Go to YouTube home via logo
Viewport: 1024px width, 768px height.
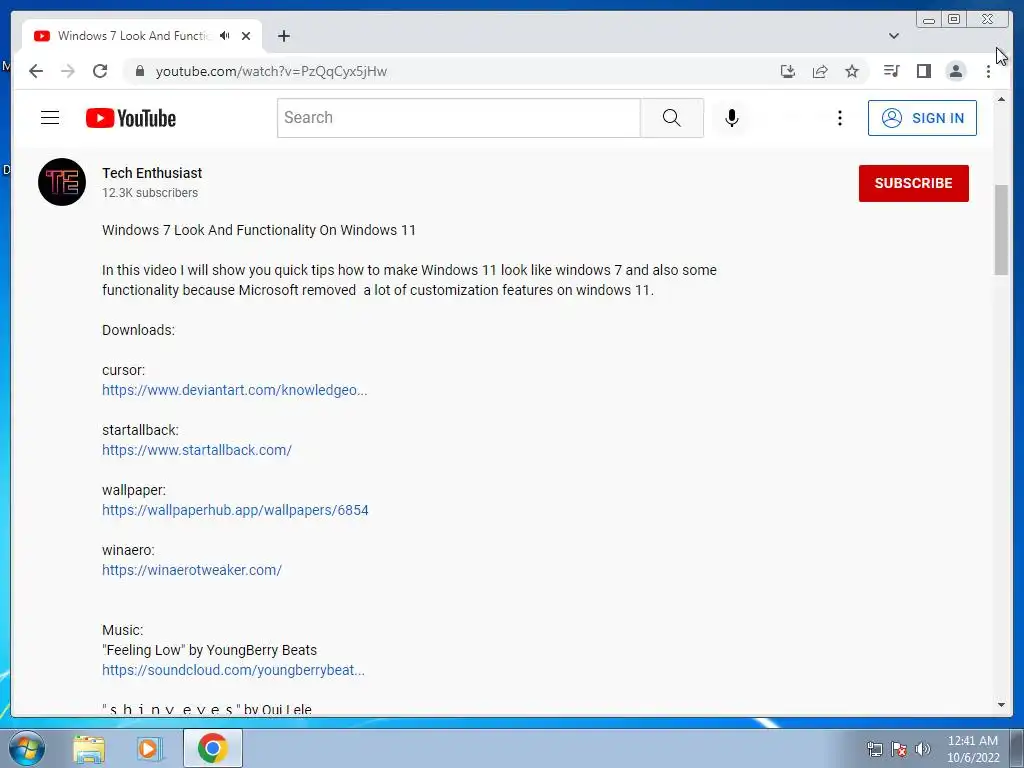tap(131, 118)
